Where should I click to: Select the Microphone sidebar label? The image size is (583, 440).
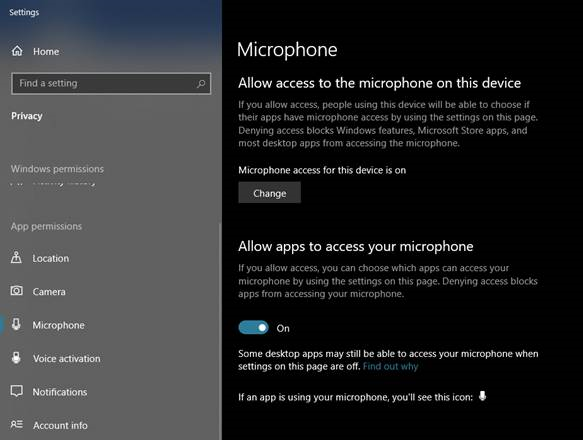point(58,325)
